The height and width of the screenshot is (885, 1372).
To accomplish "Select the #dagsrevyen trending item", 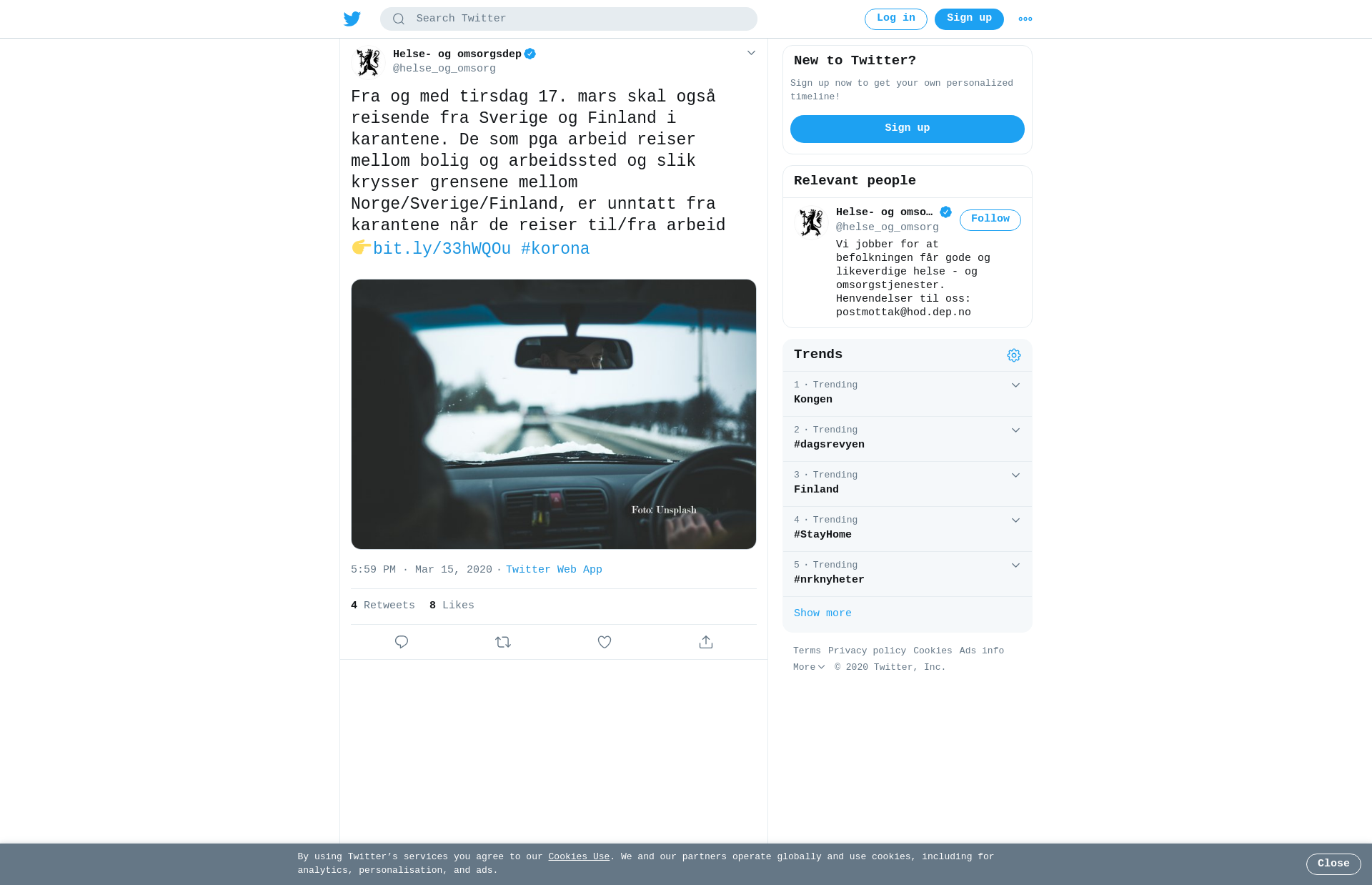I will pos(908,439).
